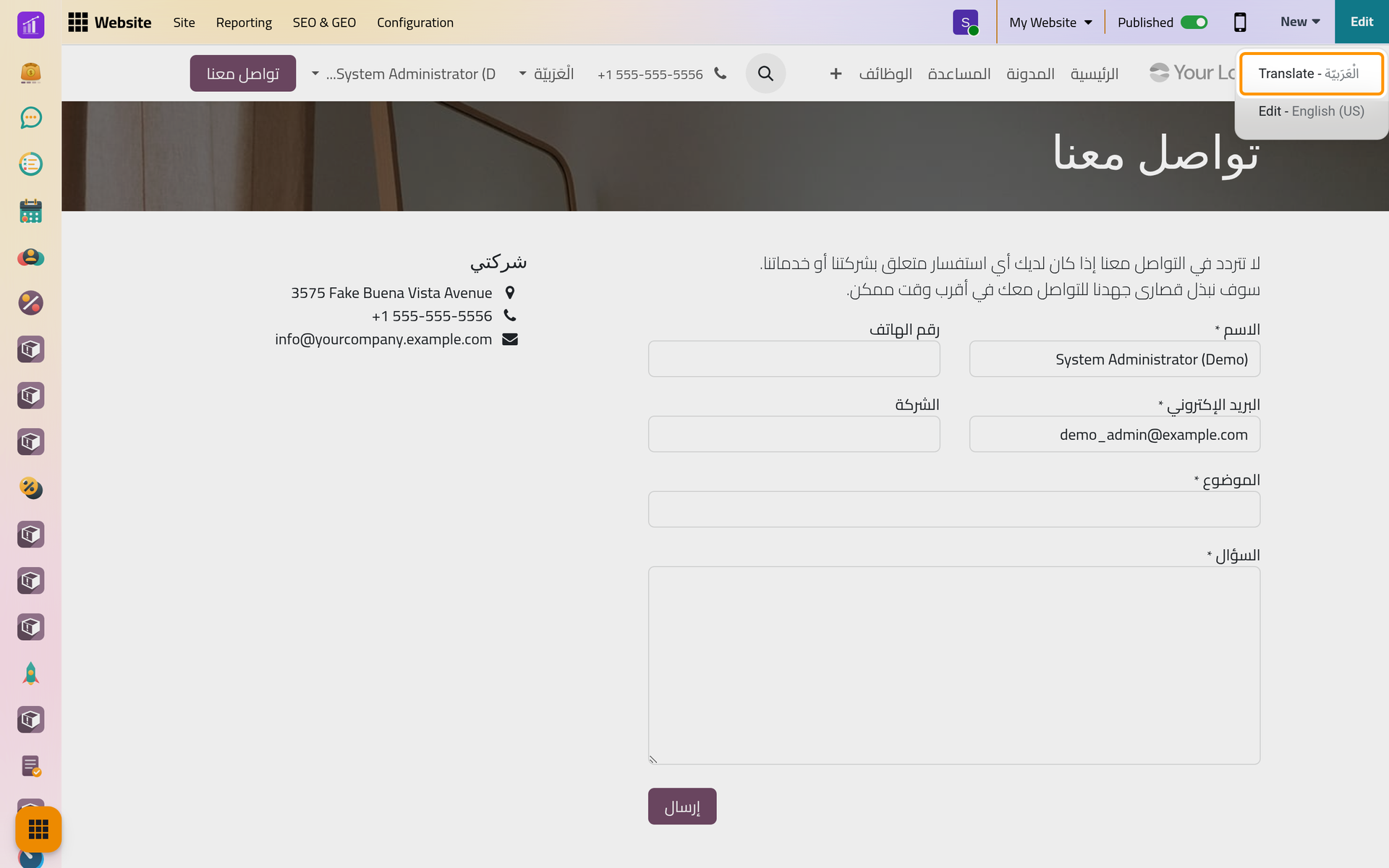Toggle the Published switch off
Viewport: 1389px width, 868px height.
tap(1194, 22)
